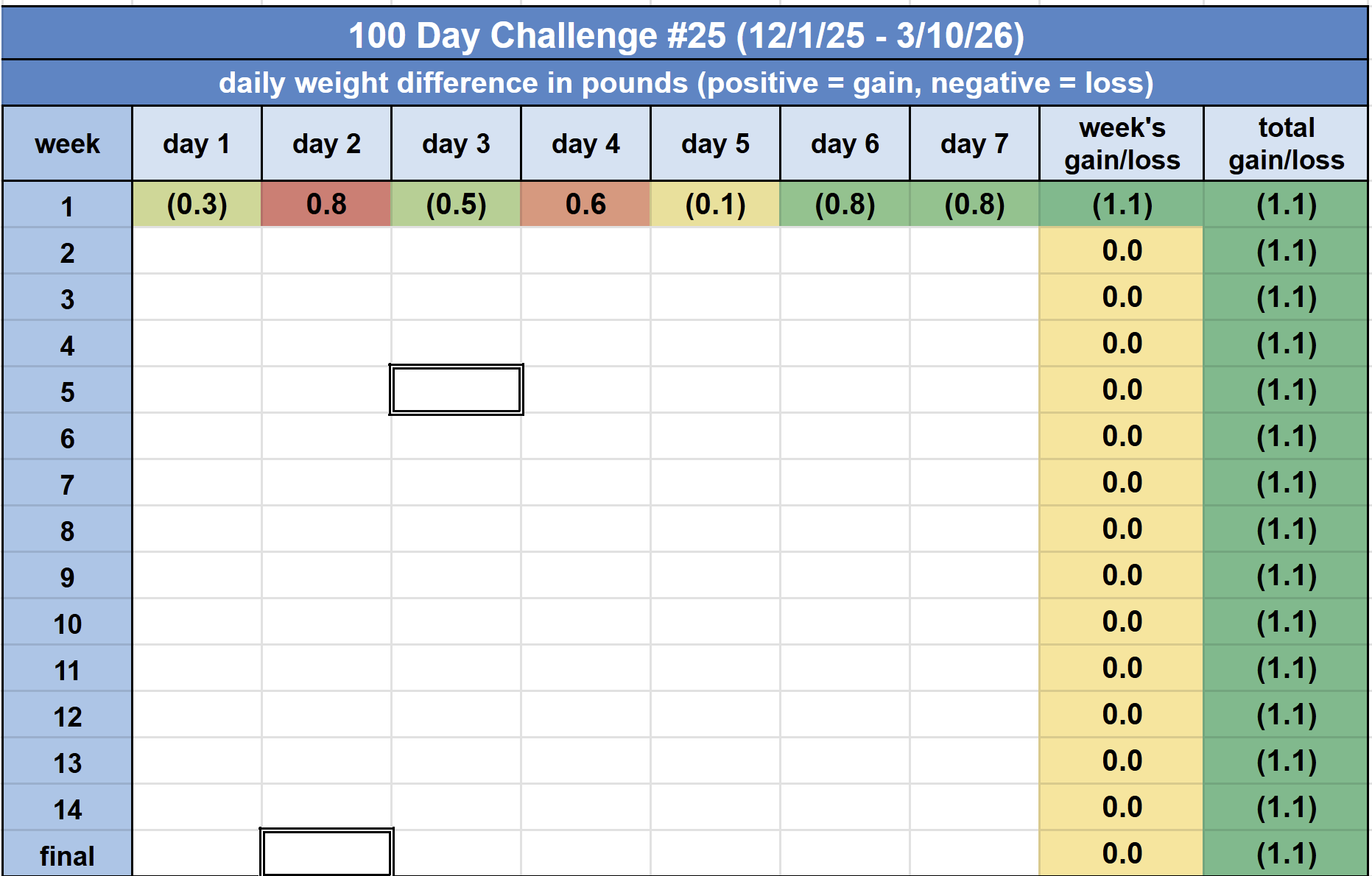The width and height of the screenshot is (1372, 876).
Task: Click the "week" column header cell
Action: [67, 144]
